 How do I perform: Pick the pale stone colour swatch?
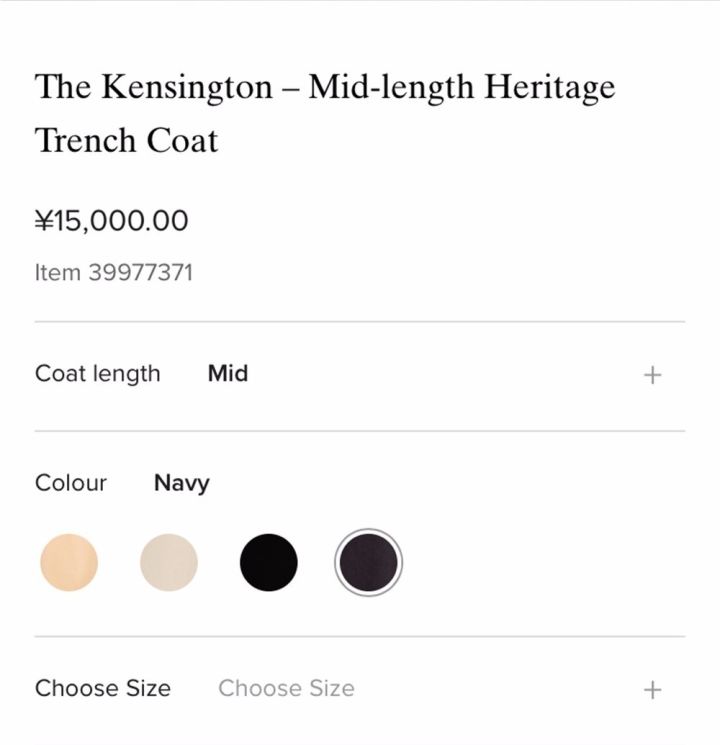pyautogui.click(x=169, y=563)
